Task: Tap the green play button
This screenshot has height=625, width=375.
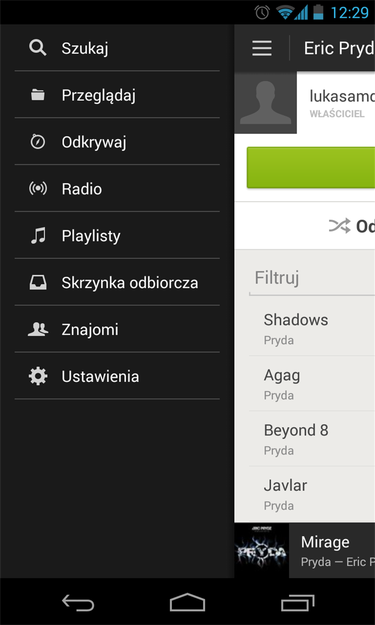Action: click(x=311, y=168)
